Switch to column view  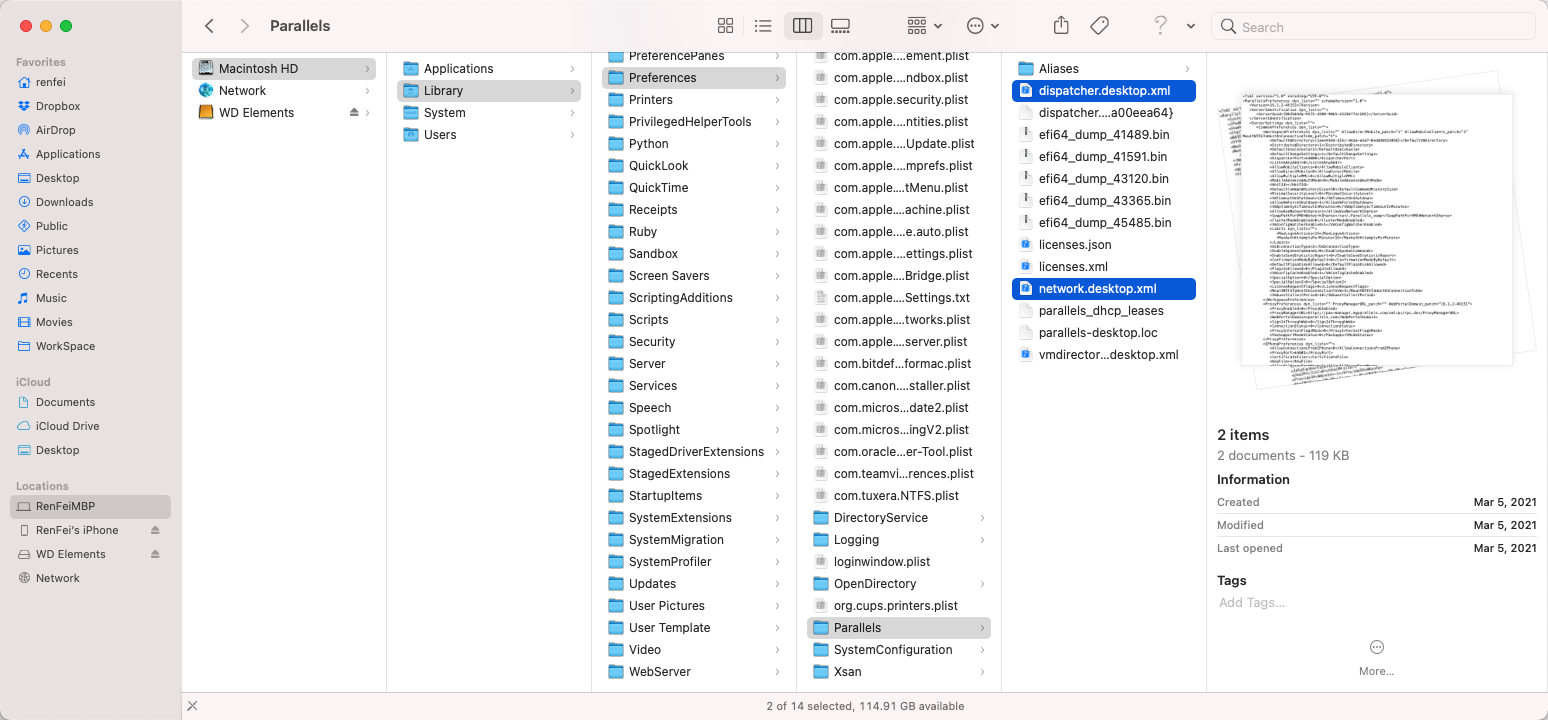tap(802, 26)
